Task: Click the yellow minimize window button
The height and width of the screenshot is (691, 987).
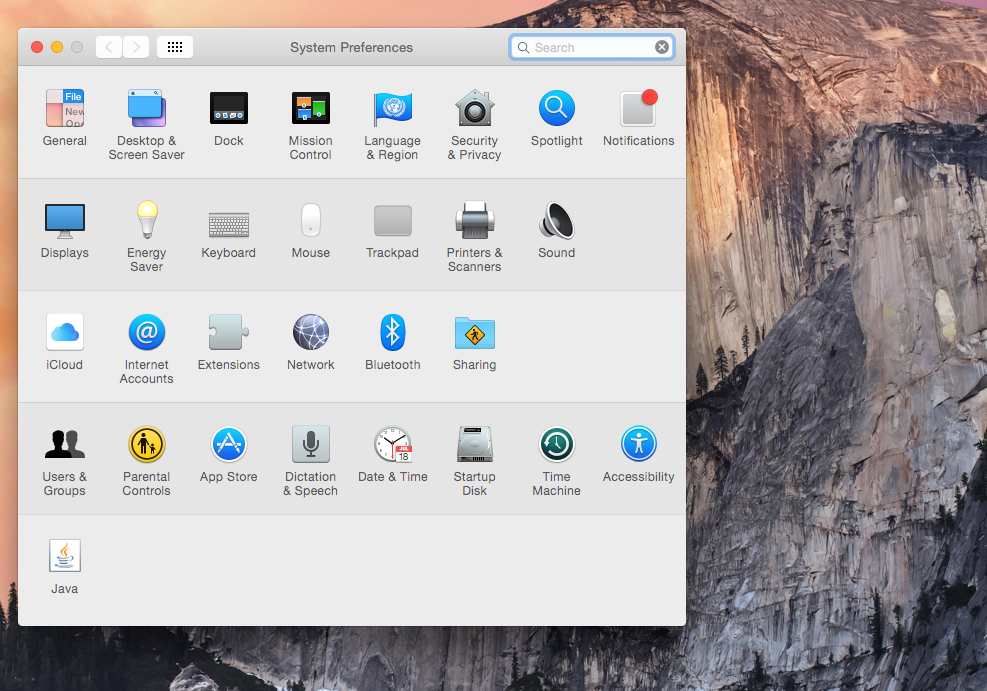Action: [x=57, y=47]
